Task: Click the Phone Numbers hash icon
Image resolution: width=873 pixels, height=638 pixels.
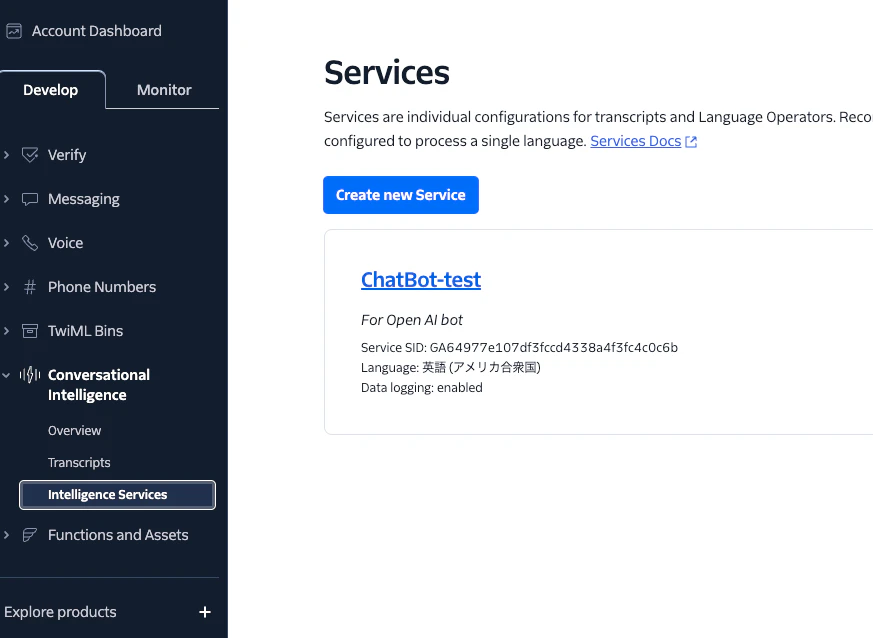Action: [30, 287]
